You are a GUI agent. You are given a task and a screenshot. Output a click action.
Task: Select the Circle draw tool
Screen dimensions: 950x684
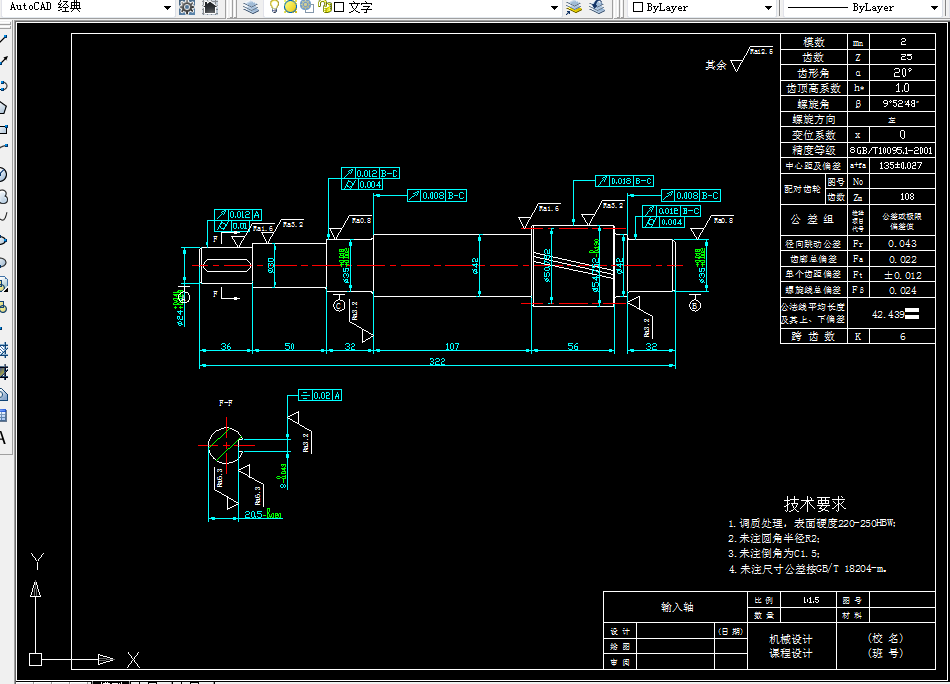[3, 174]
